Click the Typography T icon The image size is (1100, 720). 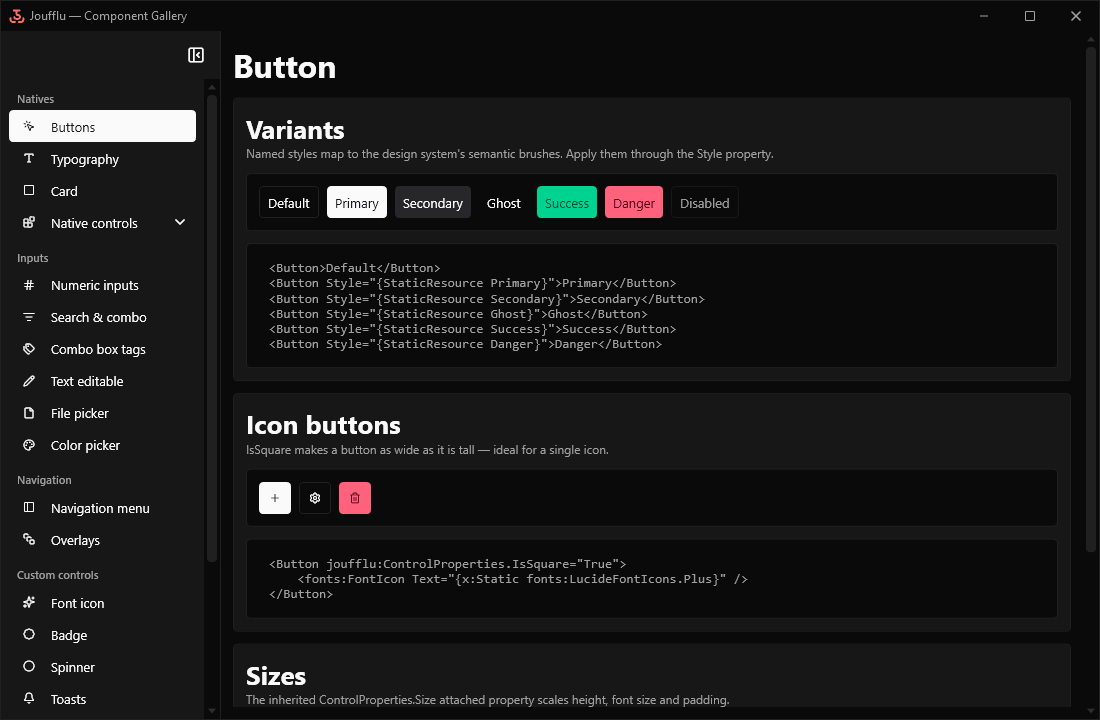point(29,159)
